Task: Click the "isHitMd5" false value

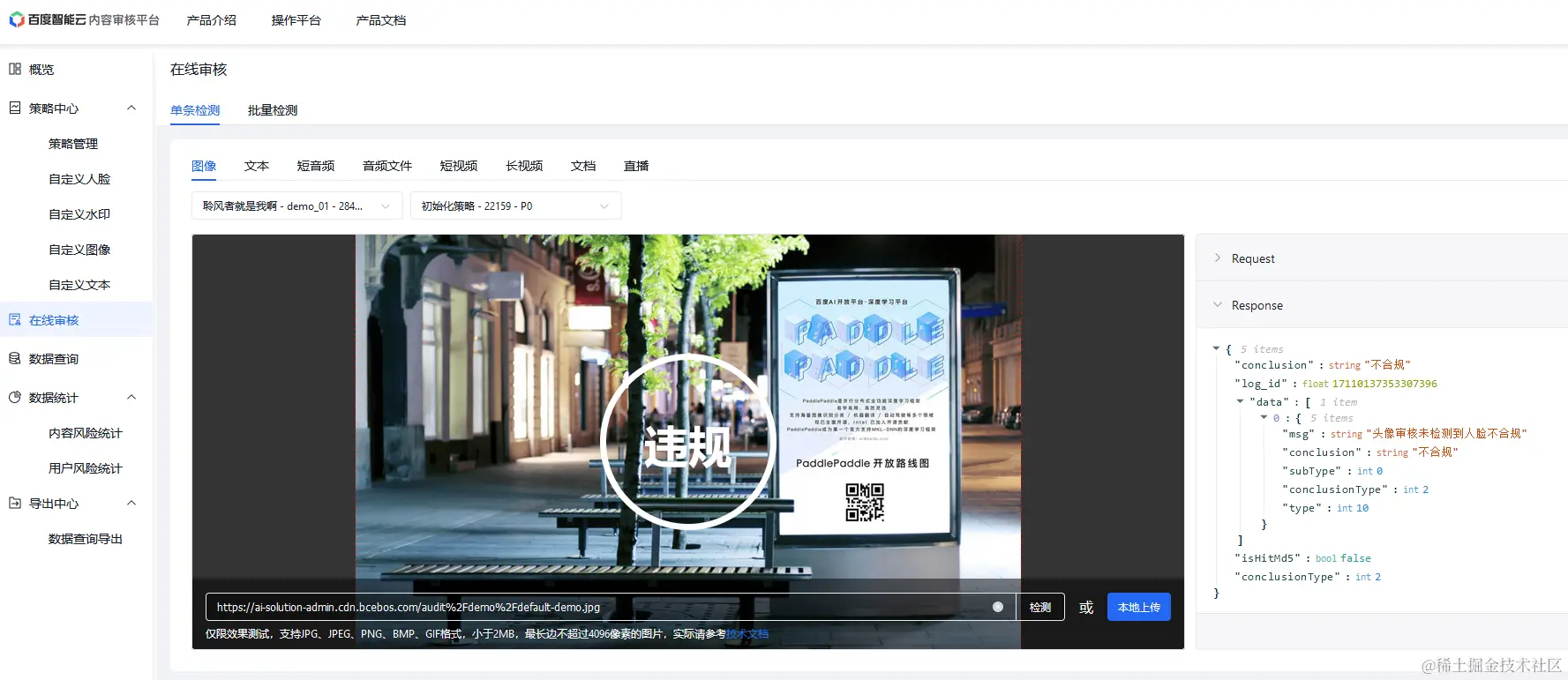Action: pyautogui.click(x=1355, y=558)
